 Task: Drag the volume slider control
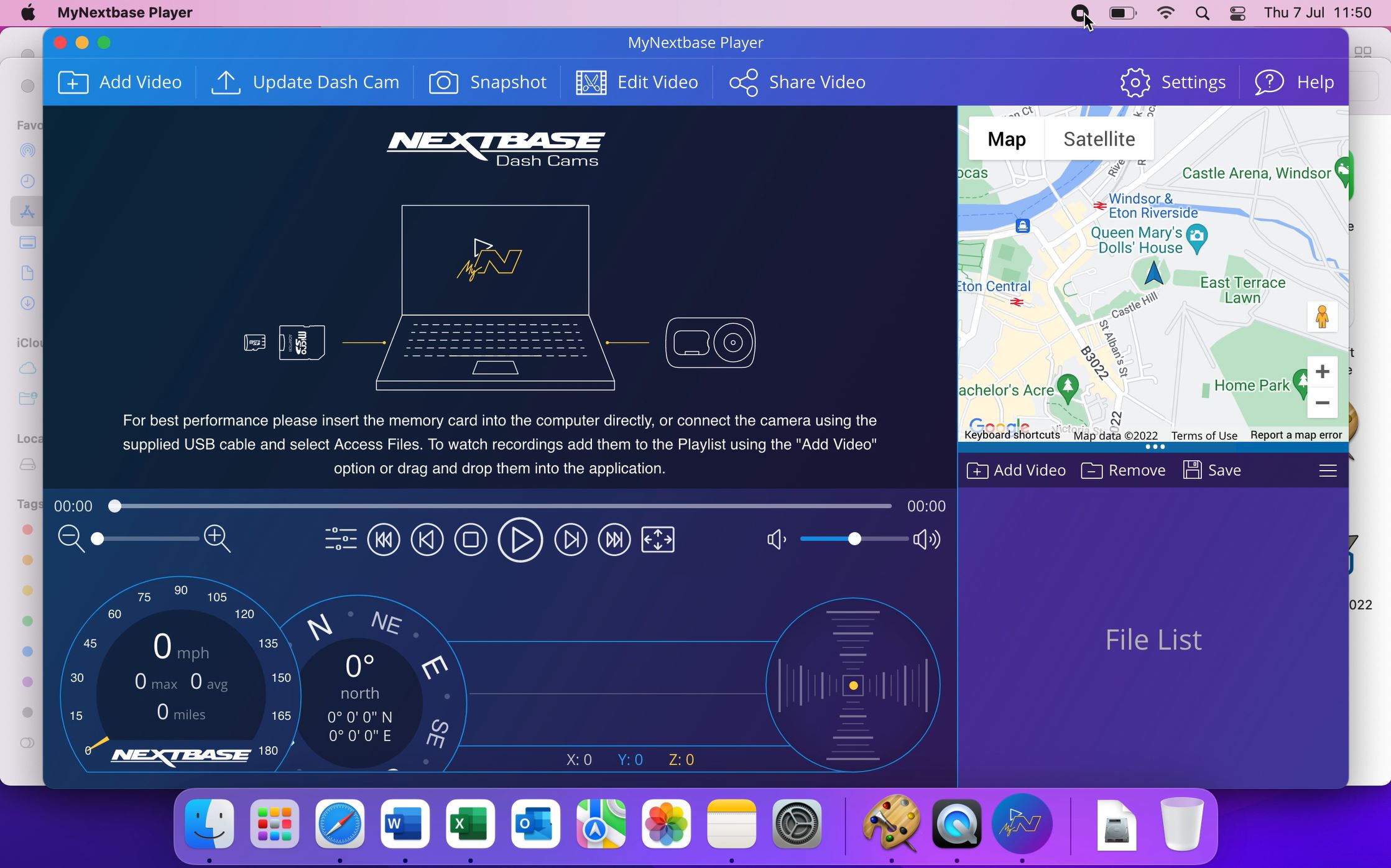(854, 539)
